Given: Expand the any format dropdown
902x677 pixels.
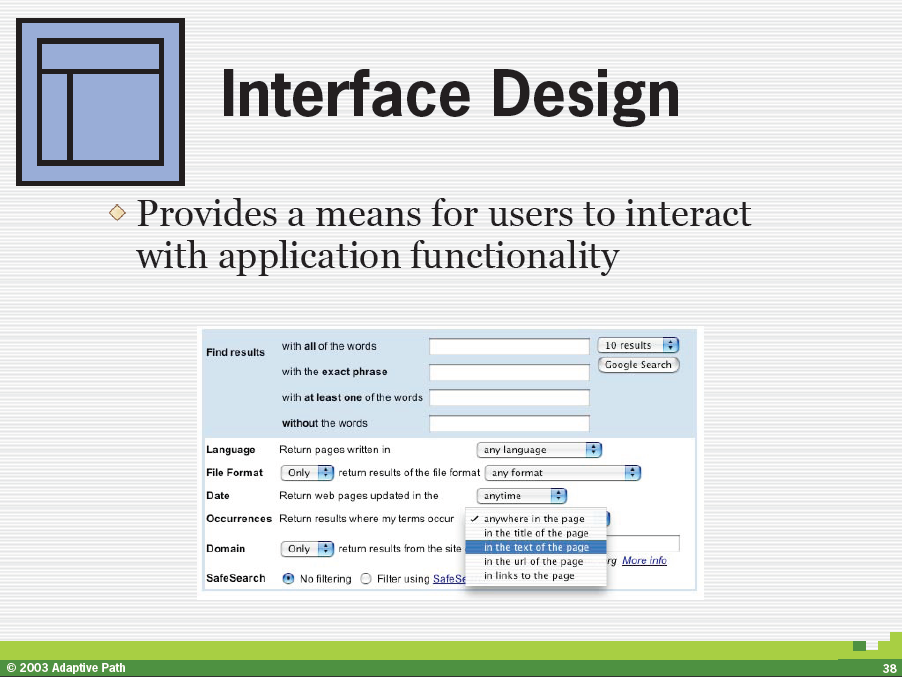Looking at the screenshot, I should [x=562, y=472].
